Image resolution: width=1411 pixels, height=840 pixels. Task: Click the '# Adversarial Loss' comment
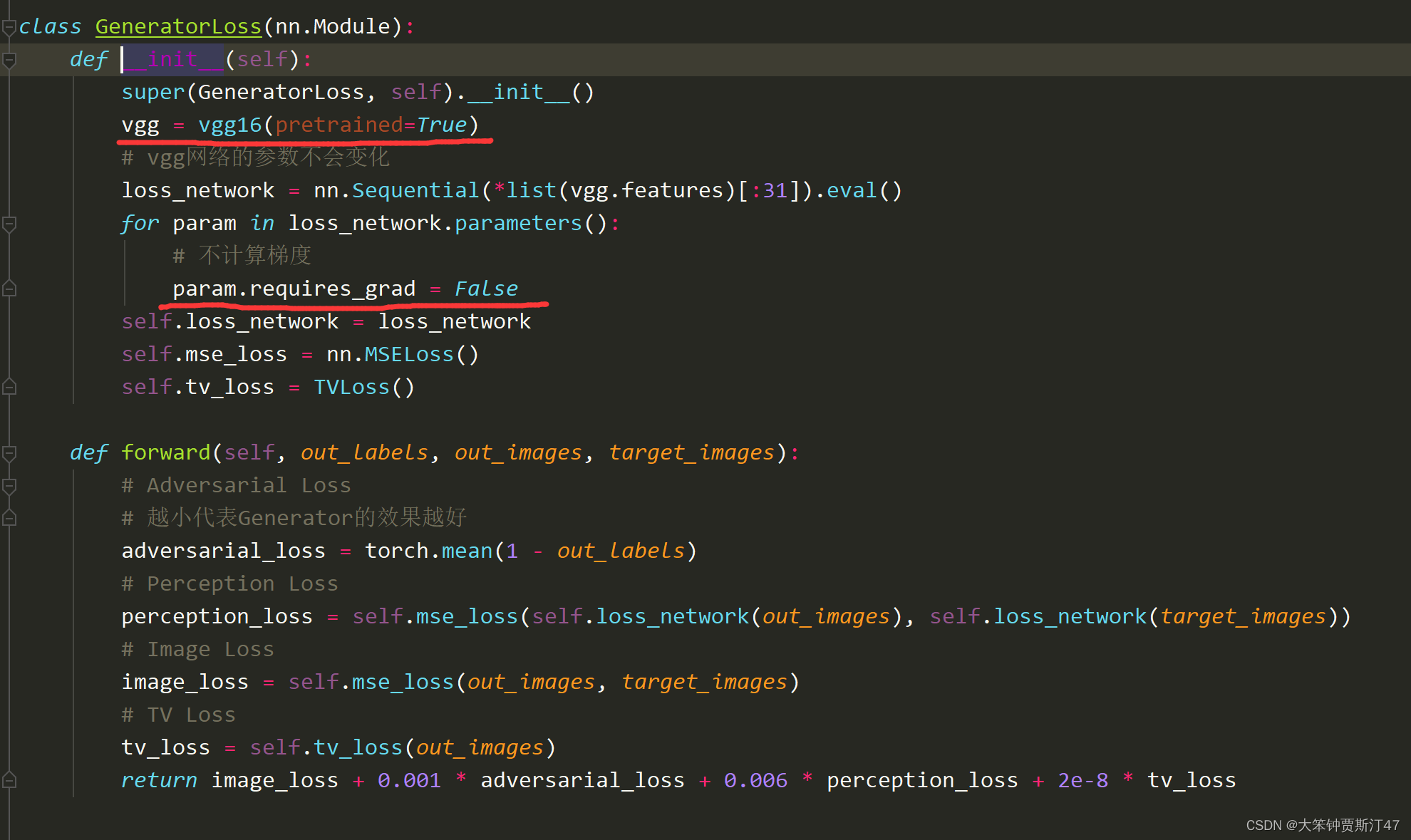pos(236,486)
